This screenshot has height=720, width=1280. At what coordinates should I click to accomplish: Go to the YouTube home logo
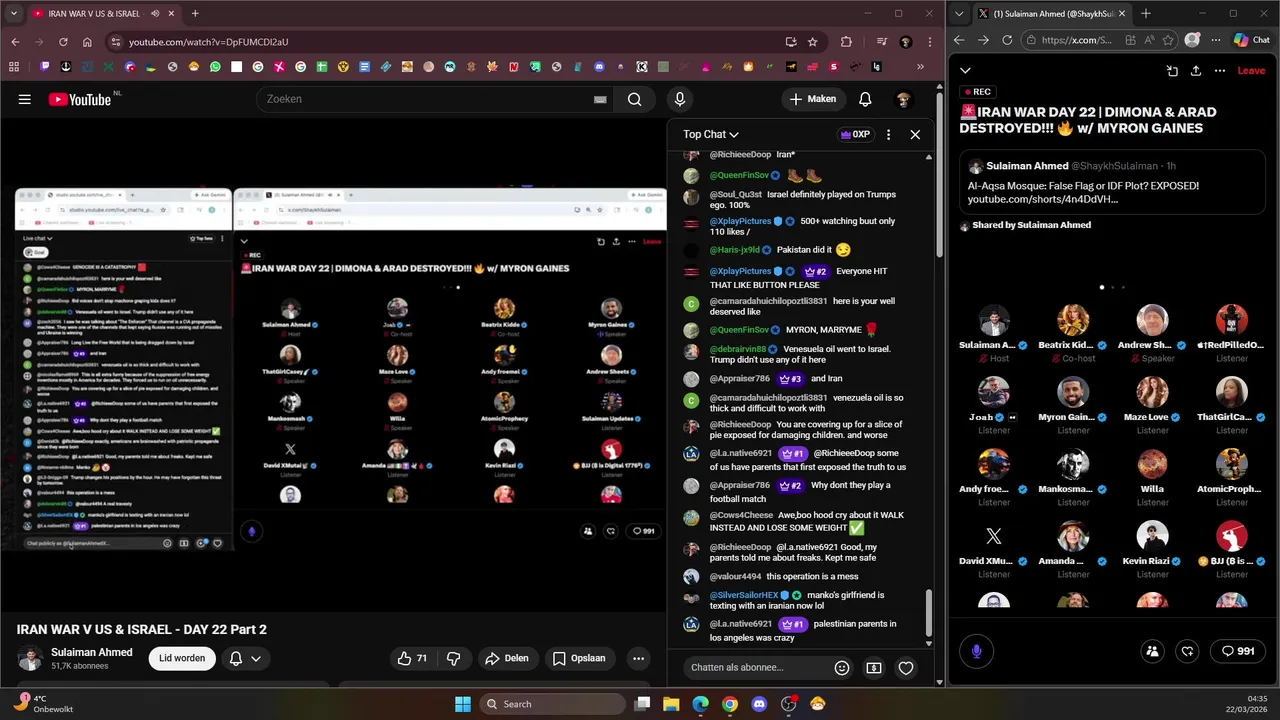pos(80,99)
